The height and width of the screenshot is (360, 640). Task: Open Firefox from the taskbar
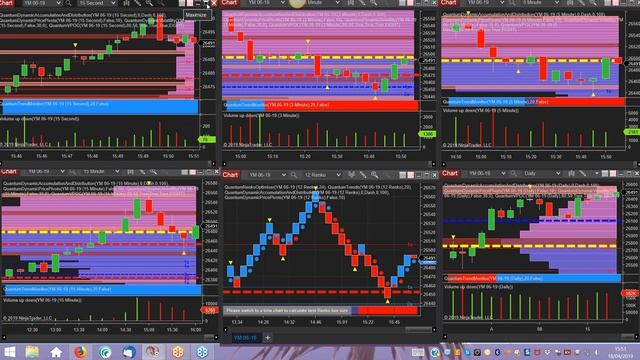[80, 352]
